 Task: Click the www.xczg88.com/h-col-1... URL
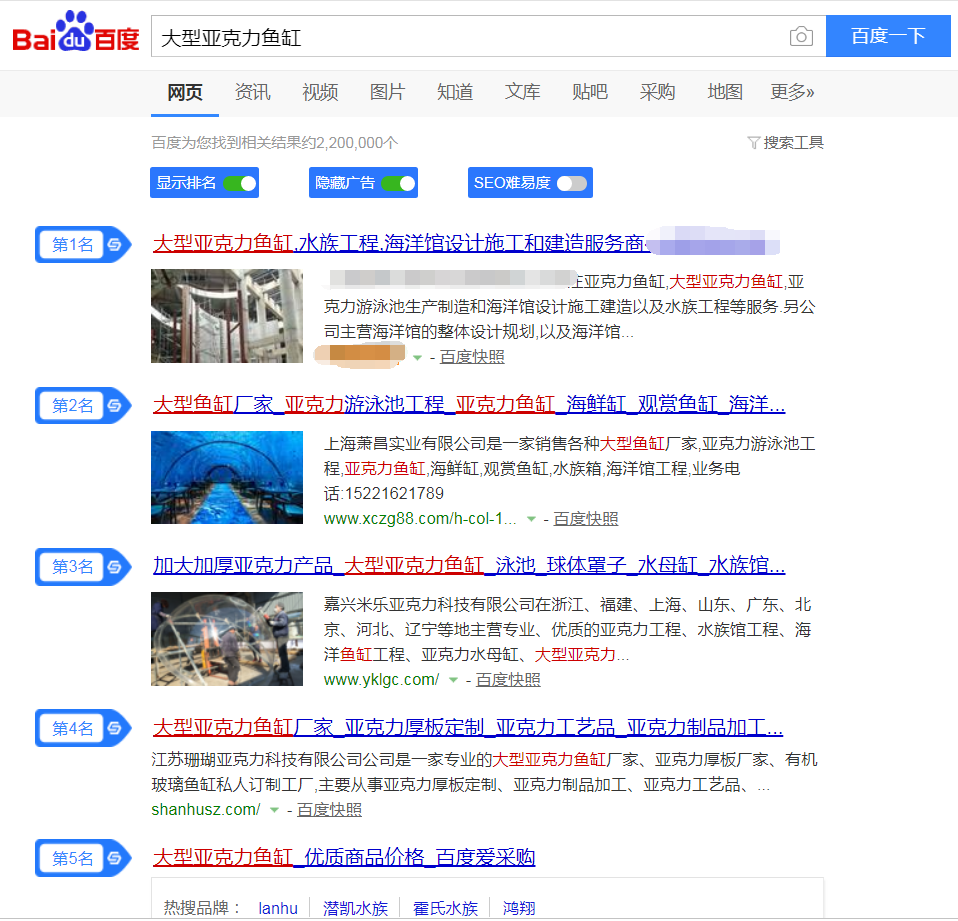tap(420, 519)
